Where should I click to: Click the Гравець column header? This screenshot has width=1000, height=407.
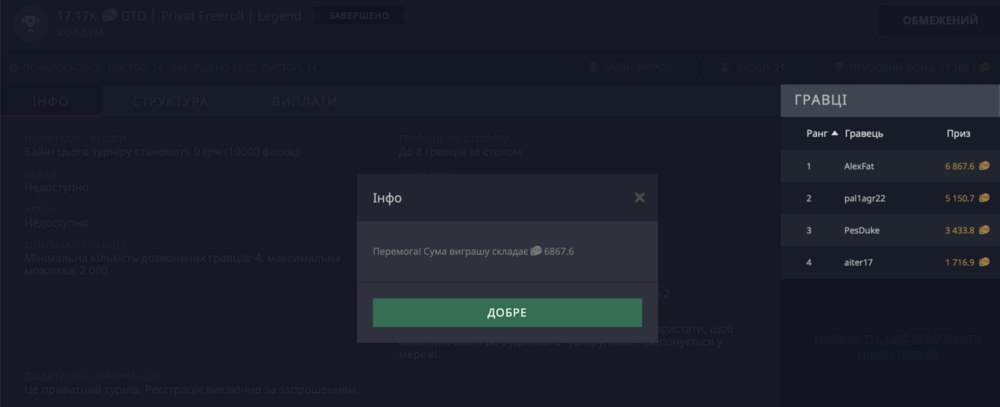863,133
